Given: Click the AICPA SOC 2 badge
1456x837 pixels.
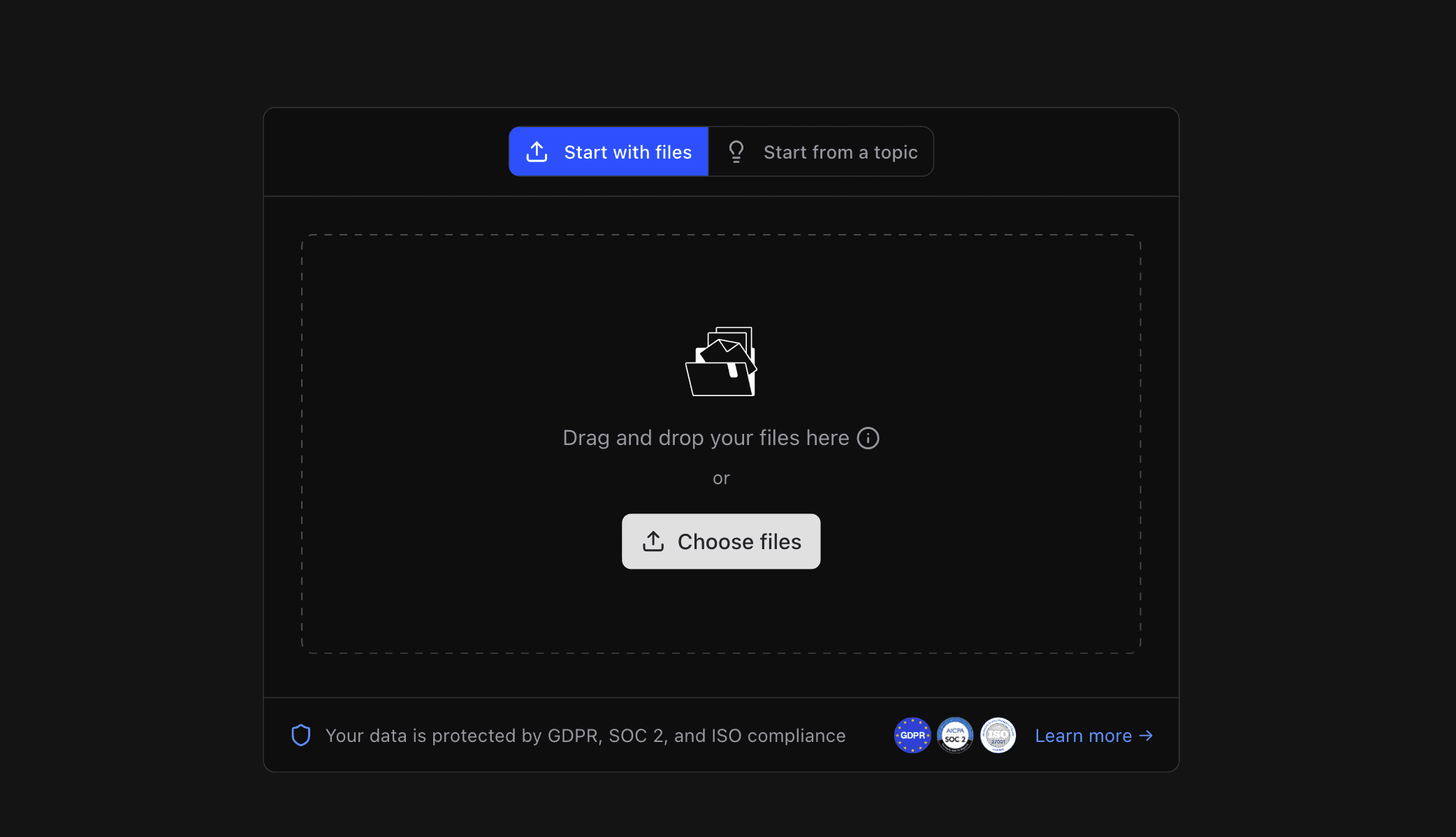Looking at the screenshot, I should (x=955, y=735).
